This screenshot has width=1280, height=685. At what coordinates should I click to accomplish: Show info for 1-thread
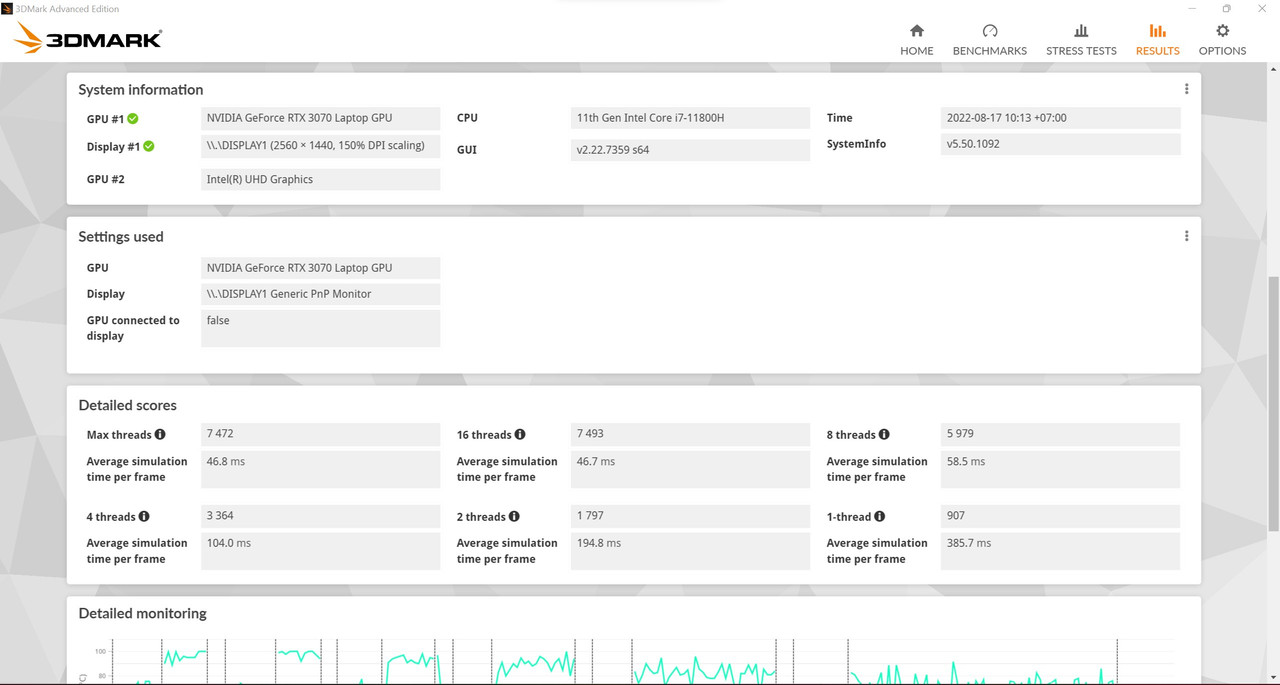click(880, 516)
